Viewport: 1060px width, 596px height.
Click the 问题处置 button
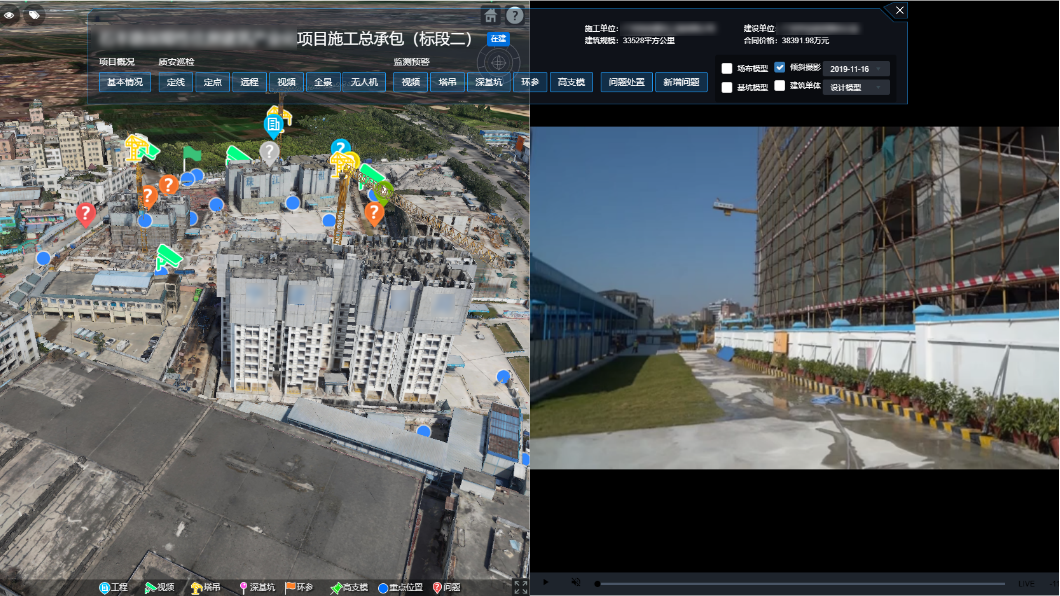click(627, 83)
